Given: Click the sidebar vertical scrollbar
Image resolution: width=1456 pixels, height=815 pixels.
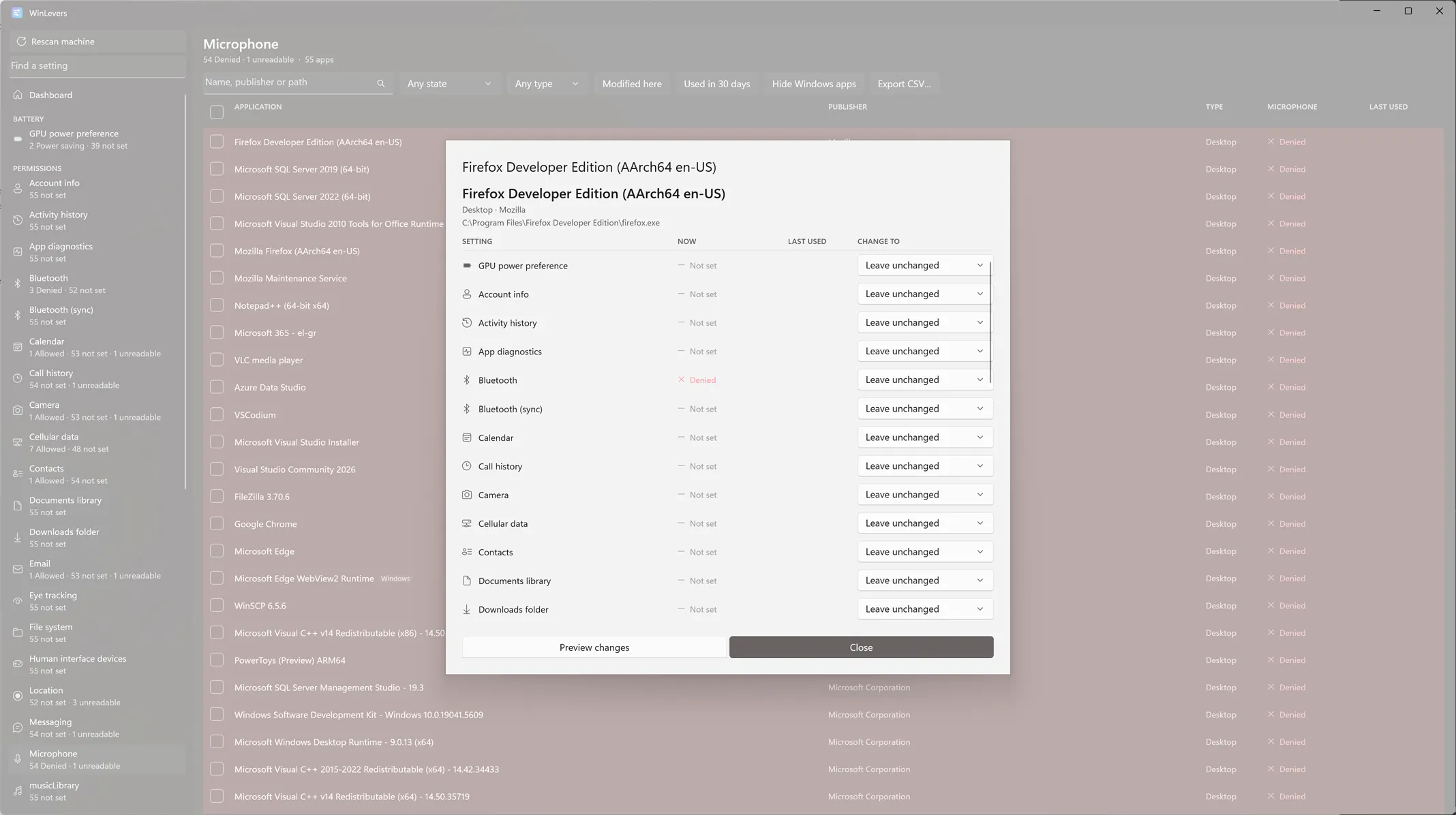Looking at the screenshot, I should coord(185,292).
